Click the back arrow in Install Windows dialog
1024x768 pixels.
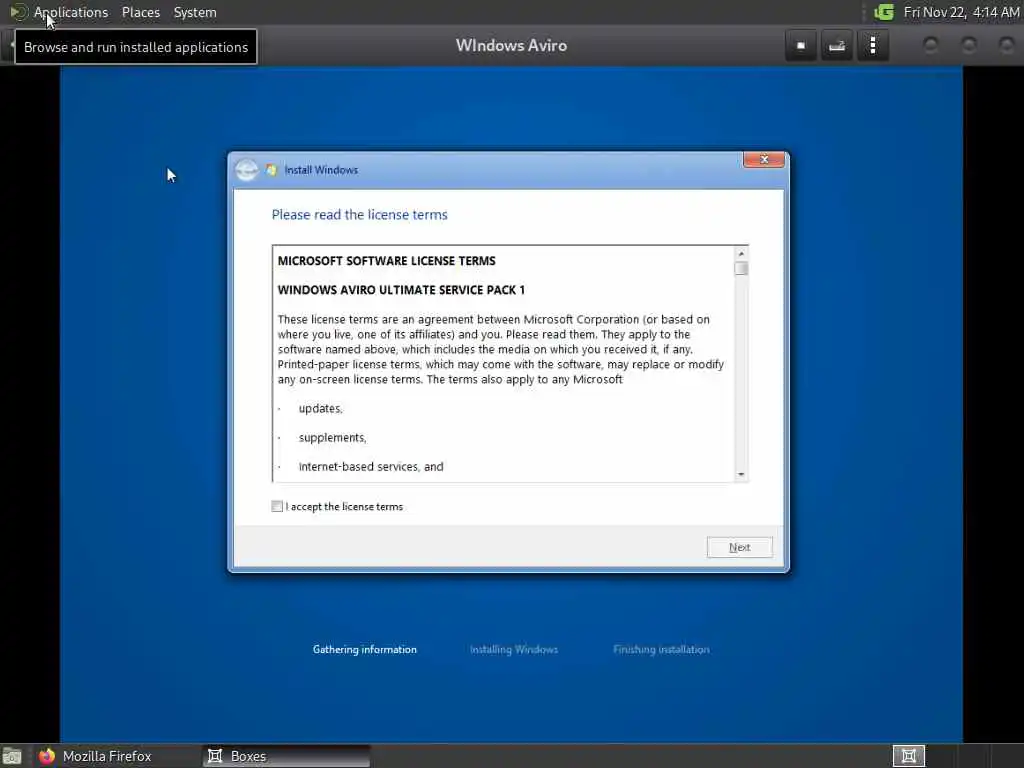point(246,170)
